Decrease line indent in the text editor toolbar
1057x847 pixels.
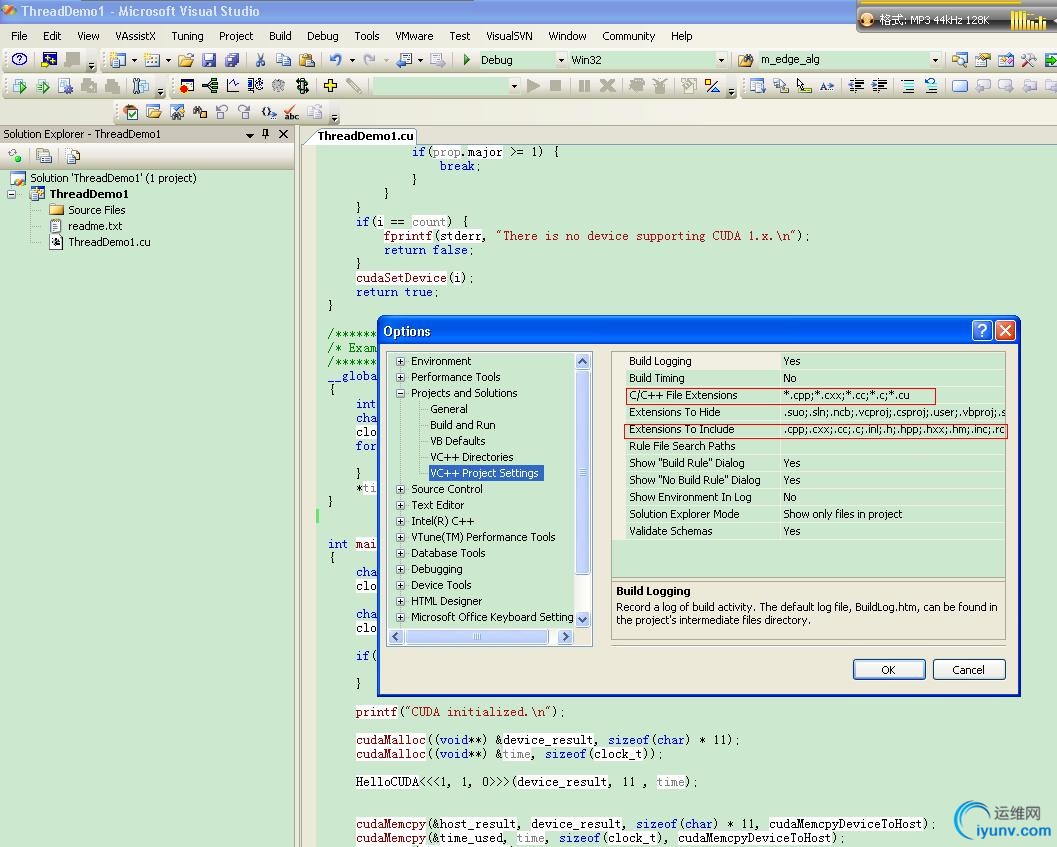(856, 86)
